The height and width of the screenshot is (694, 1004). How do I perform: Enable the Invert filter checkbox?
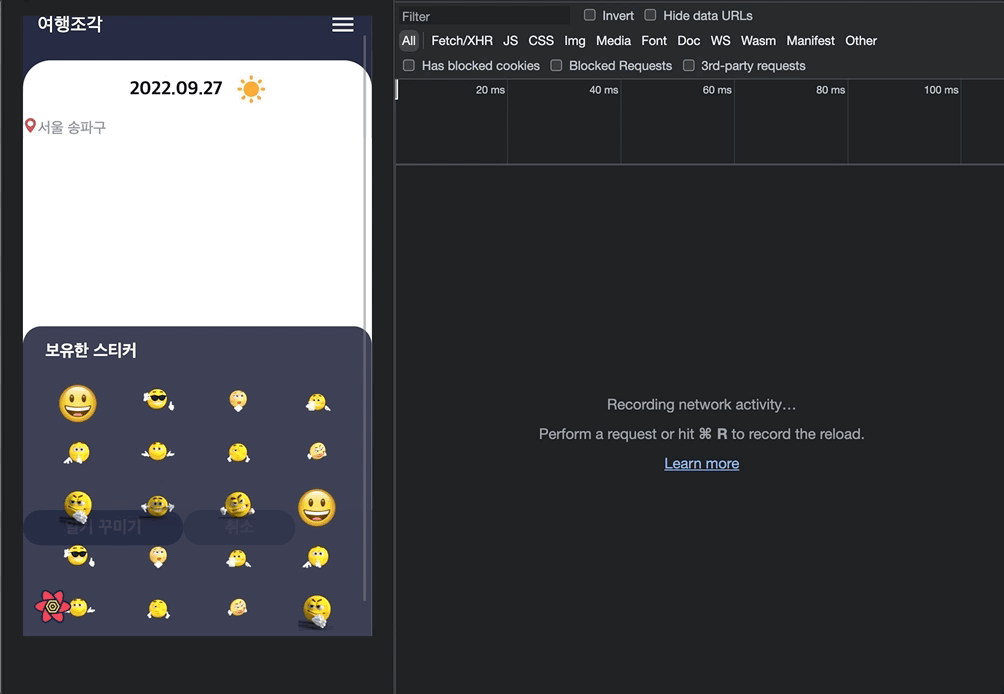(590, 15)
